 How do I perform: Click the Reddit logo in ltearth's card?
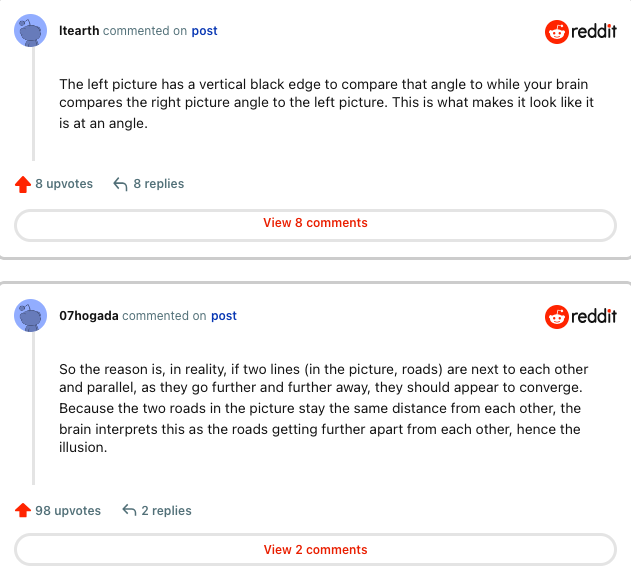pos(580,32)
